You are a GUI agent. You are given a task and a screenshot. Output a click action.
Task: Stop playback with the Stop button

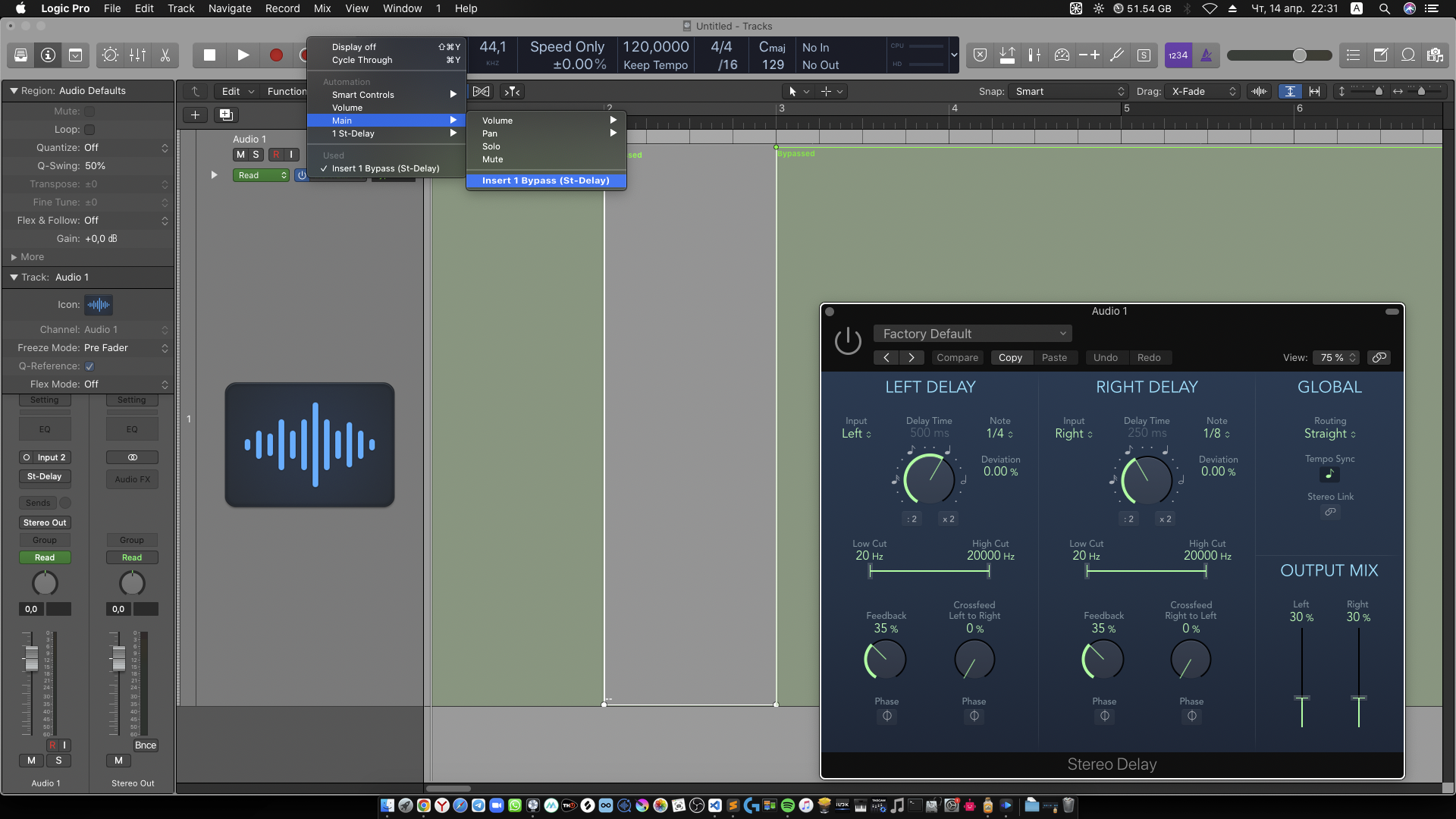coord(209,55)
